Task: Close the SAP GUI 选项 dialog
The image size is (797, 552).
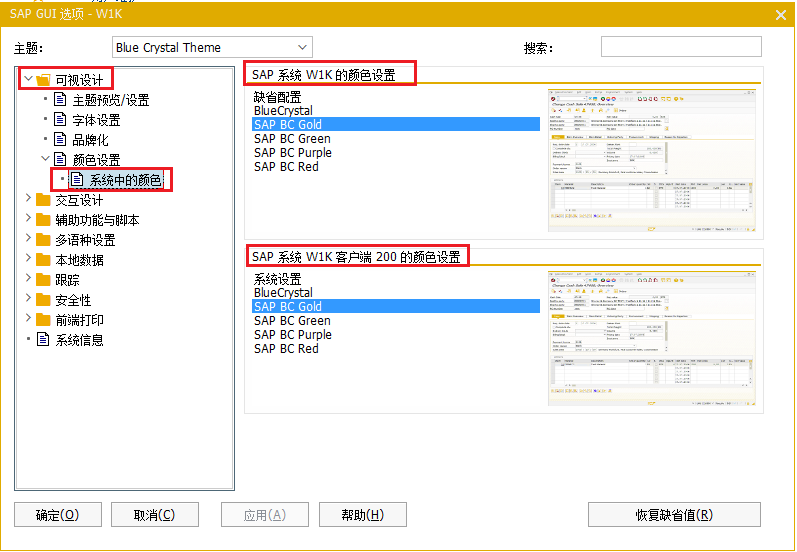Action: (x=781, y=15)
